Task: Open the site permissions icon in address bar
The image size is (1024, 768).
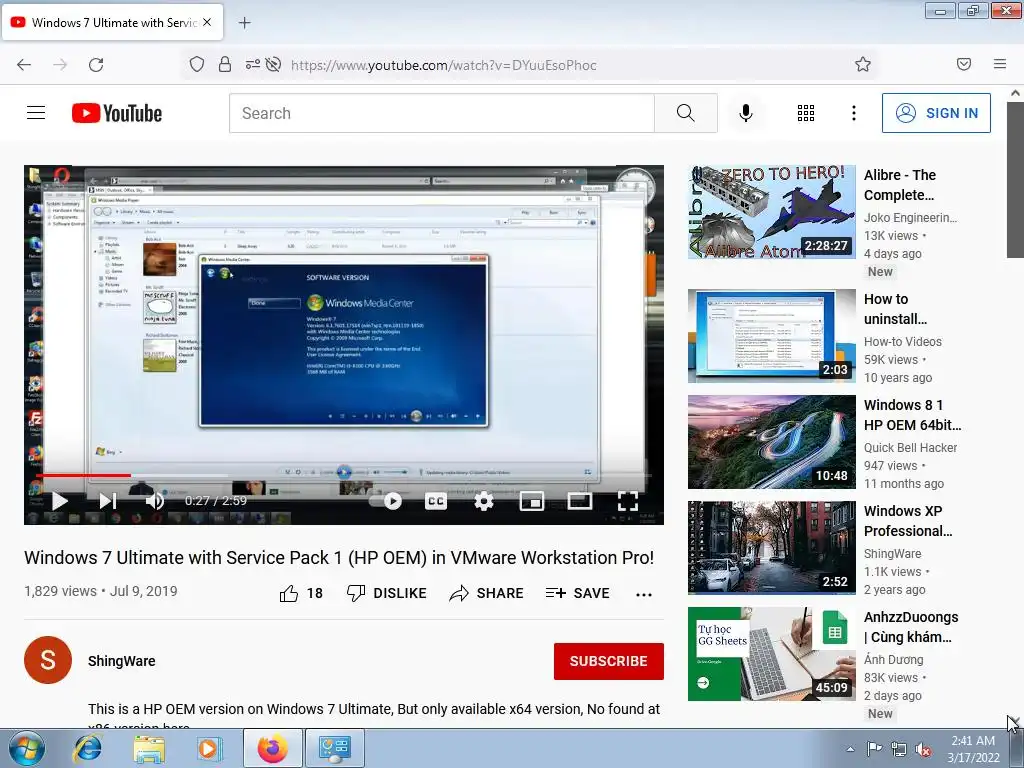Action: (253, 64)
